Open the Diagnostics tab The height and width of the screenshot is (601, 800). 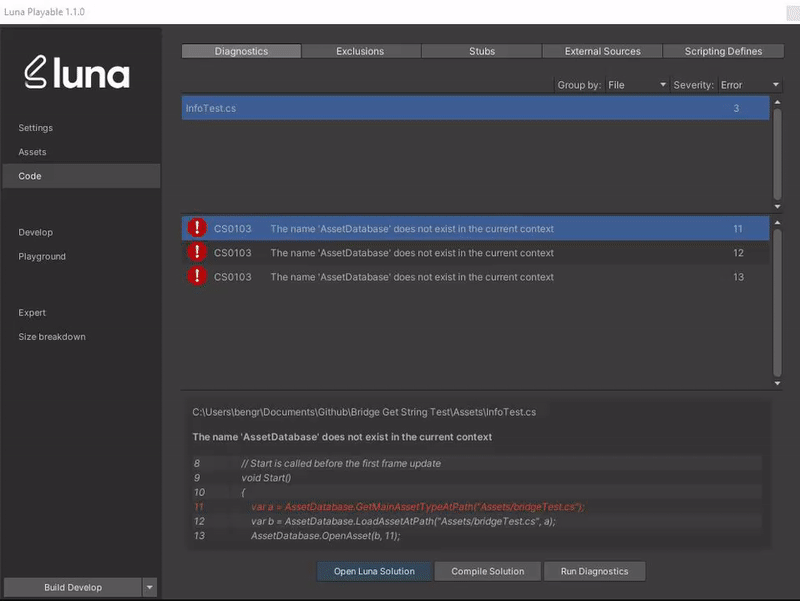tap(241, 51)
